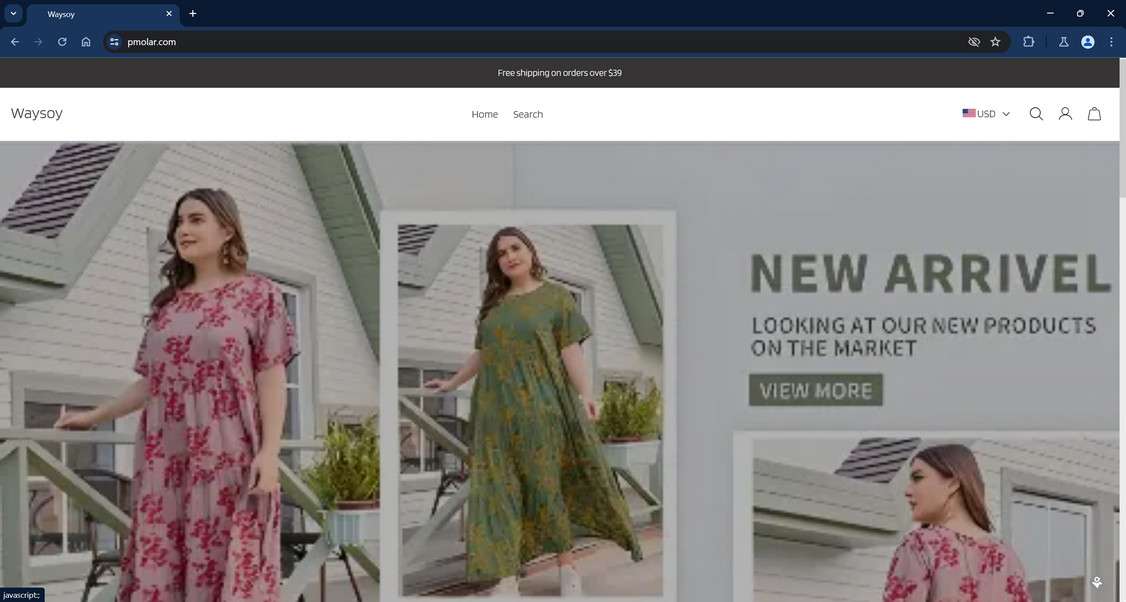The image size is (1126, 602).
Task: Open a new tab with plus button
Action: click(192, 14)
